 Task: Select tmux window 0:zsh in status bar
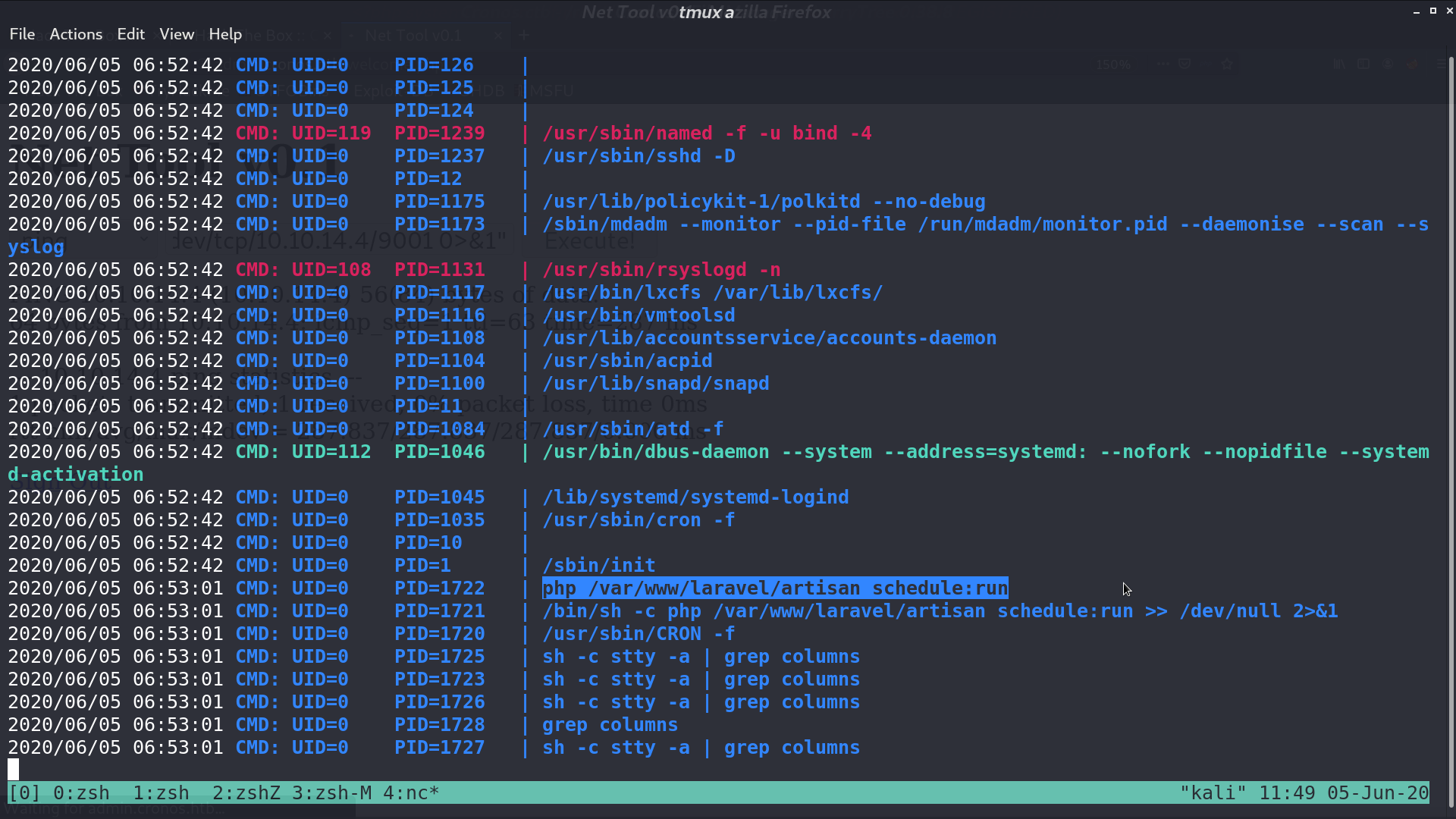click(81, 793)
